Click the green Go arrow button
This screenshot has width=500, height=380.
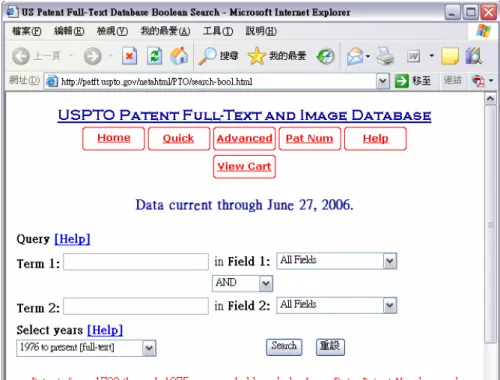(x=401, y=81)
